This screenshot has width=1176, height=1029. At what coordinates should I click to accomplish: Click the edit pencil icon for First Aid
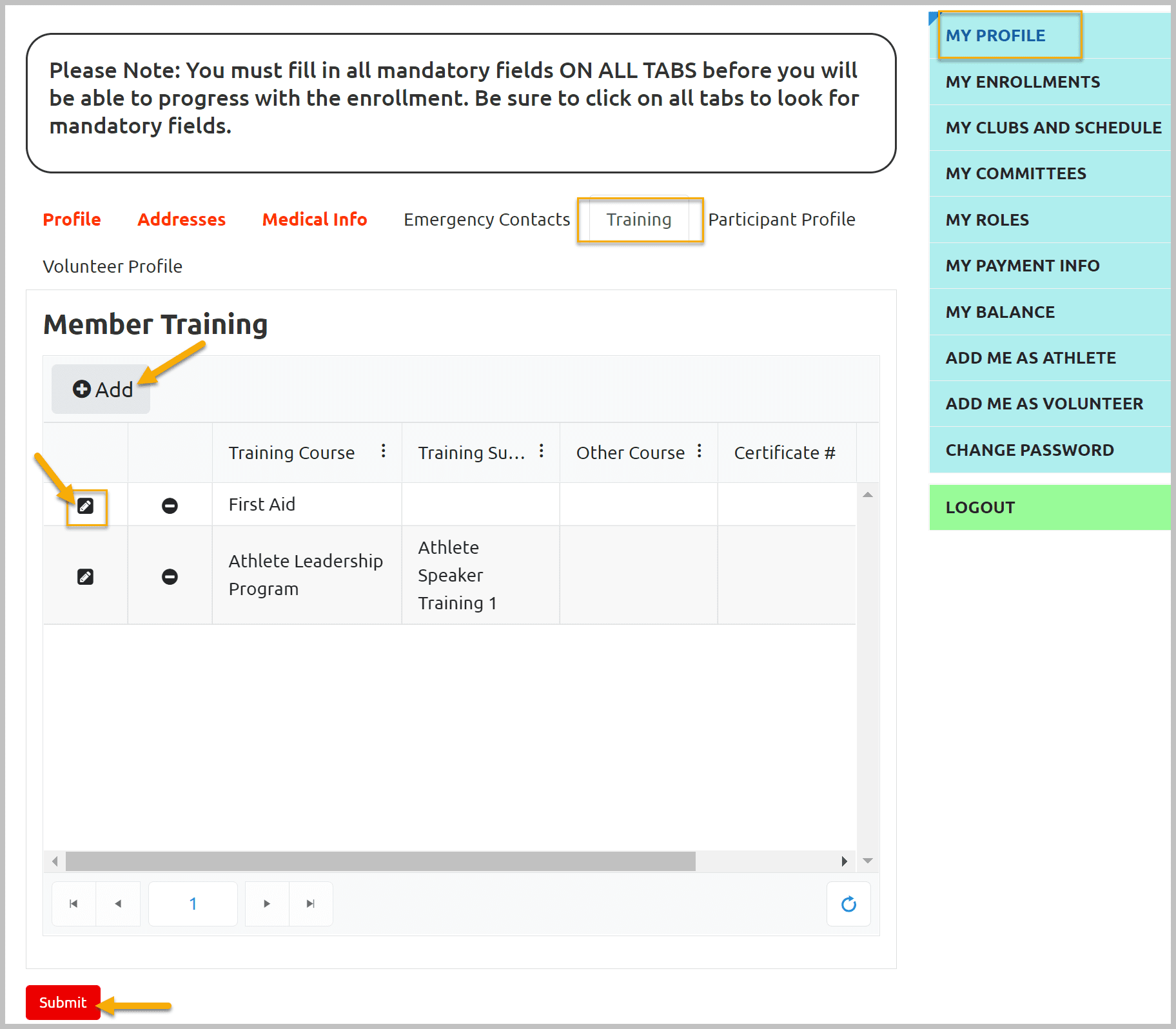click(85, 506)
